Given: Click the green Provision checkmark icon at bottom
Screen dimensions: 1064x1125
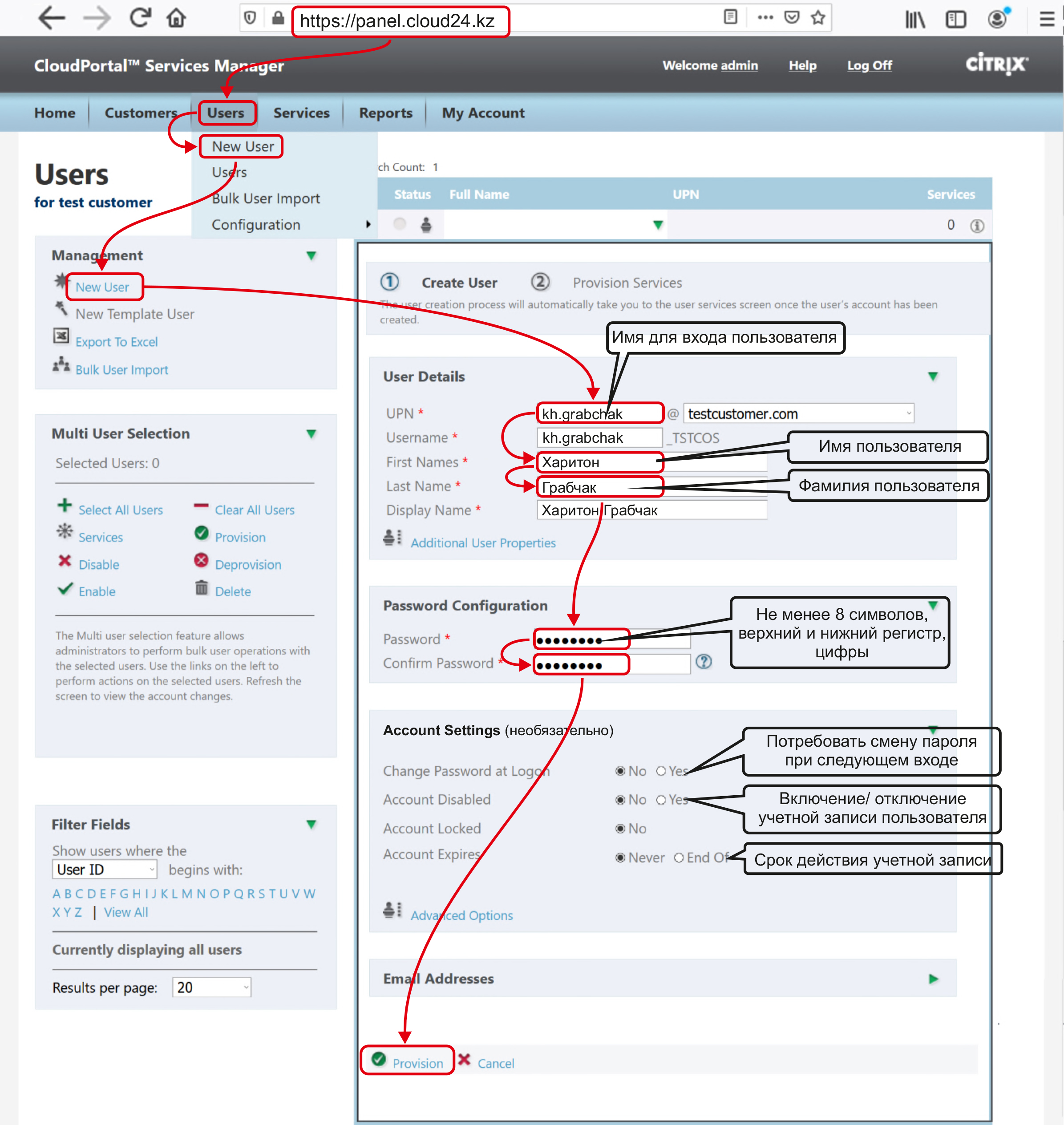Looking at the screenshot, I should [379, 1059].
